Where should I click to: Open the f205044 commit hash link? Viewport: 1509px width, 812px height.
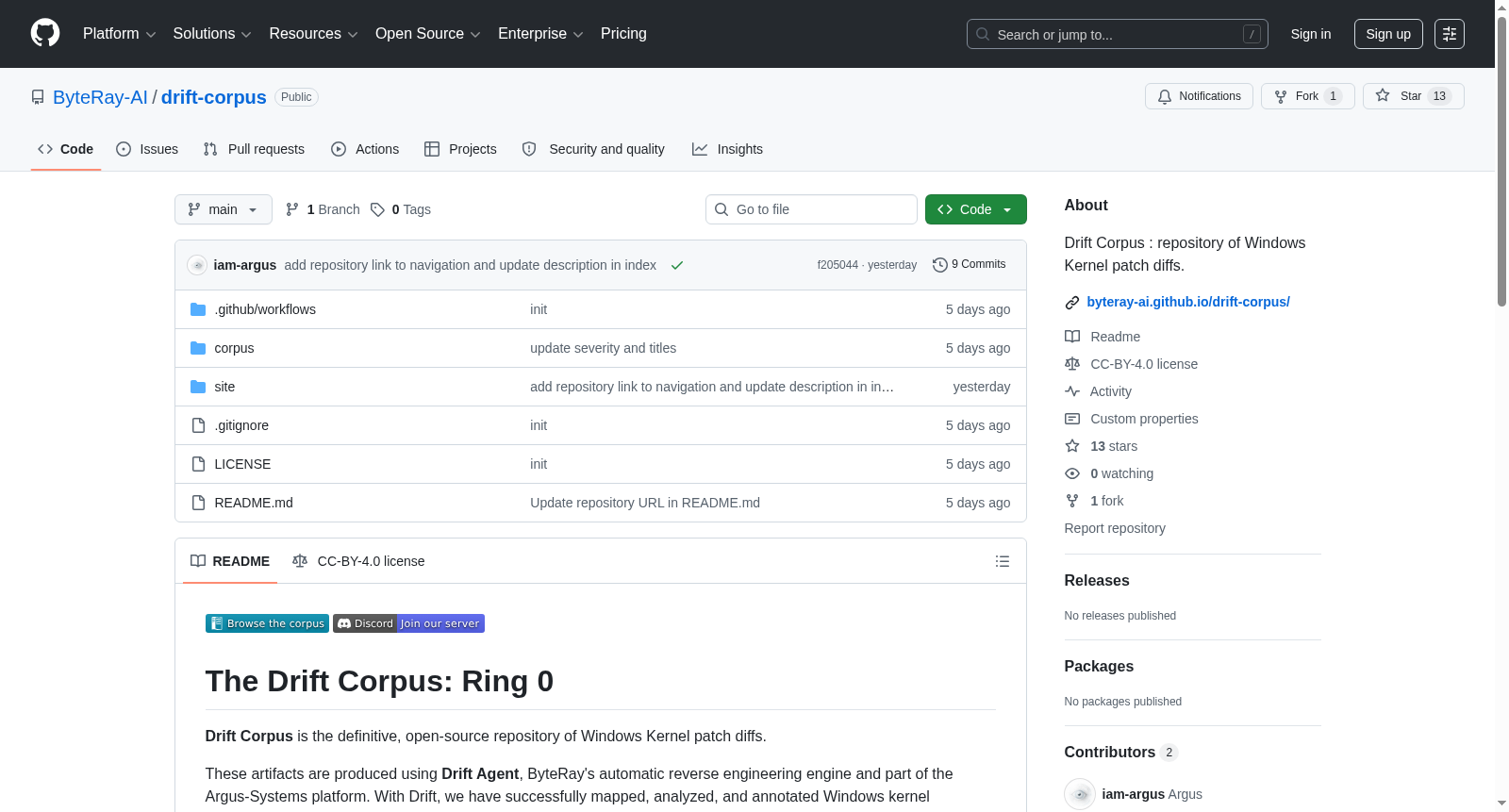(x=837, y=265)
